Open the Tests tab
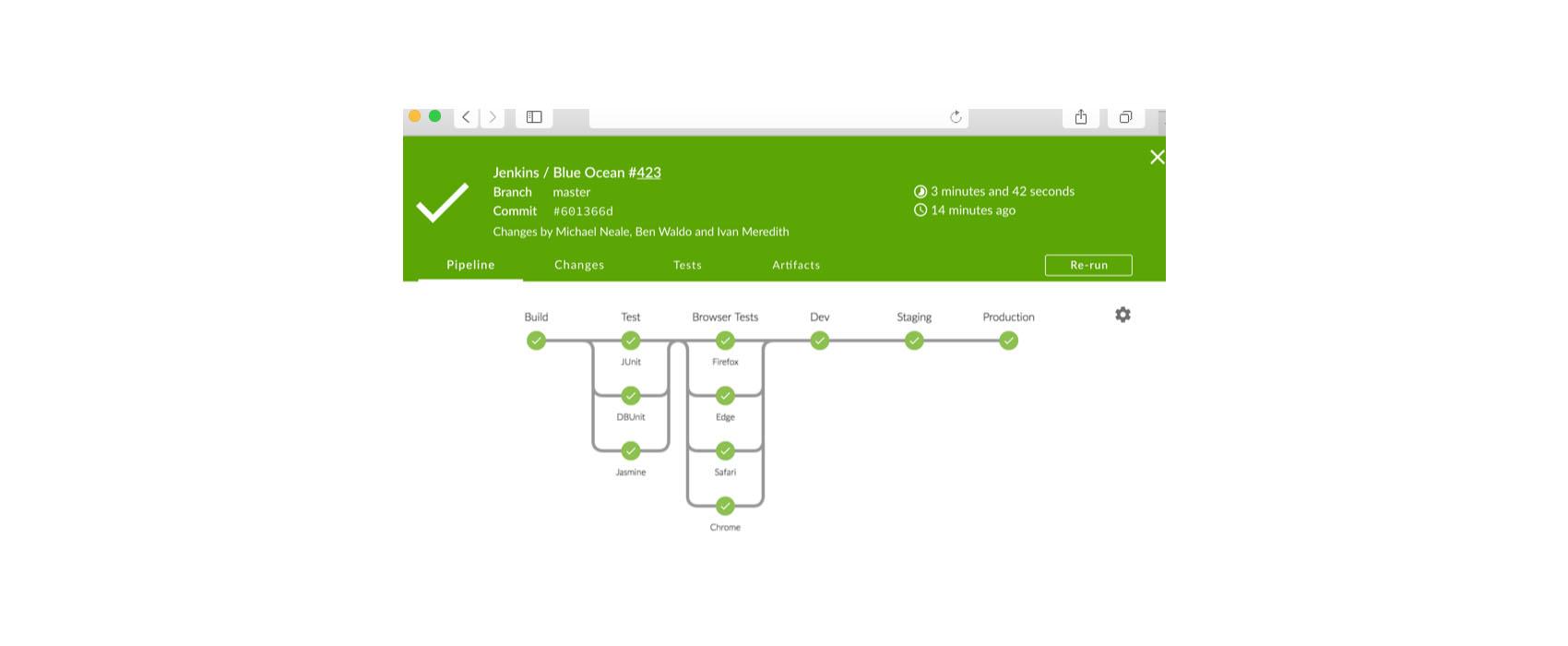This screenshot has height=646, width=1568. (x=687, y=265)
